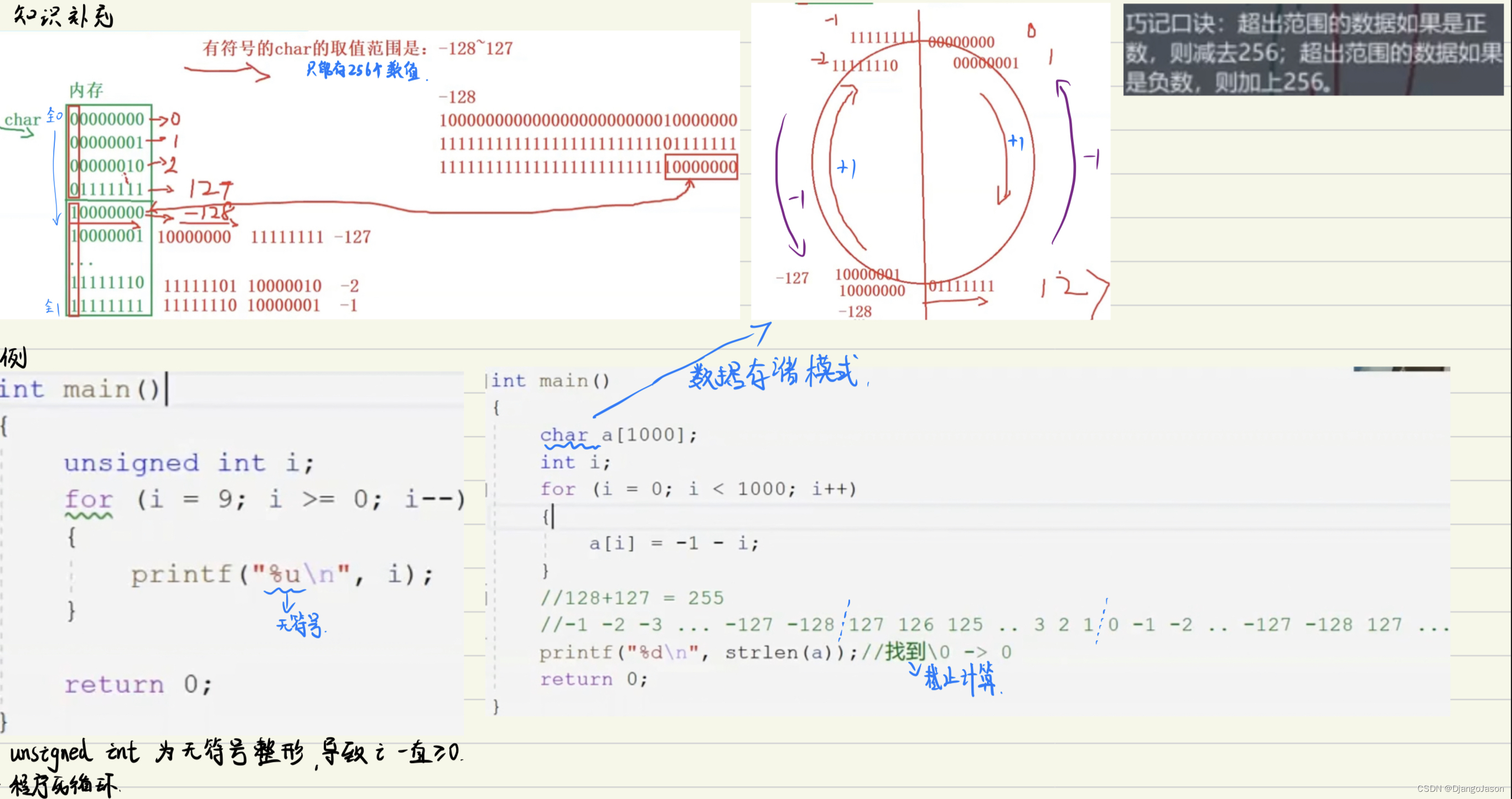Click the code line "for (i = 9; i >= 0; i--)"
Image resolution: width=1512 pixels, height=799 pixels.
(x=265, y=499)
